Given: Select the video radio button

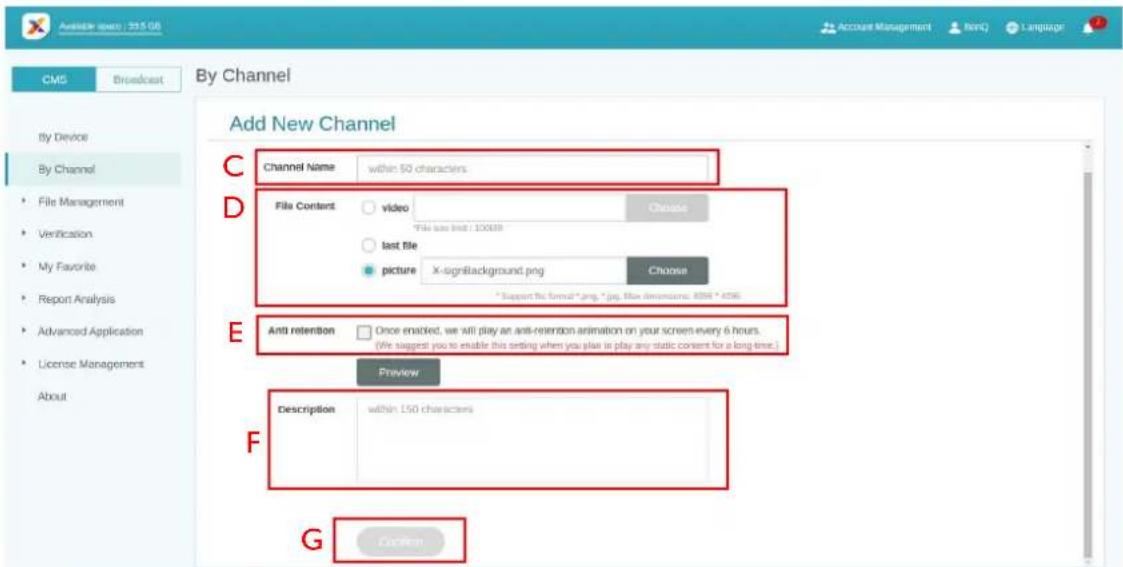Looking at the screenshot, I should coord(368,208).
